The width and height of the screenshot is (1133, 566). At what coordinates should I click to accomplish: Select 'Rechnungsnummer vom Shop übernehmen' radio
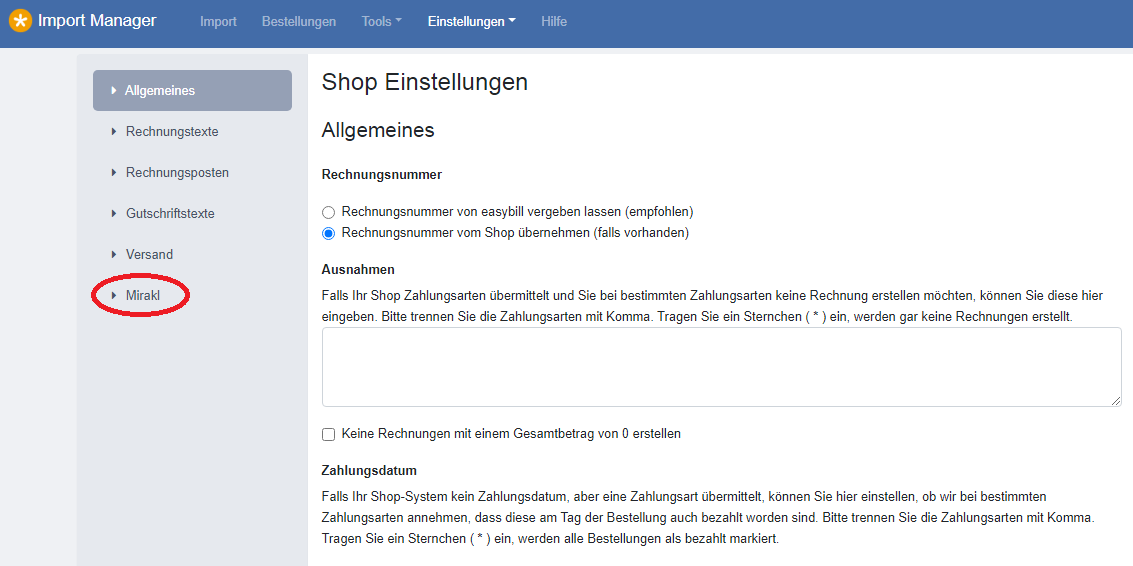click(x=329, y=233)
